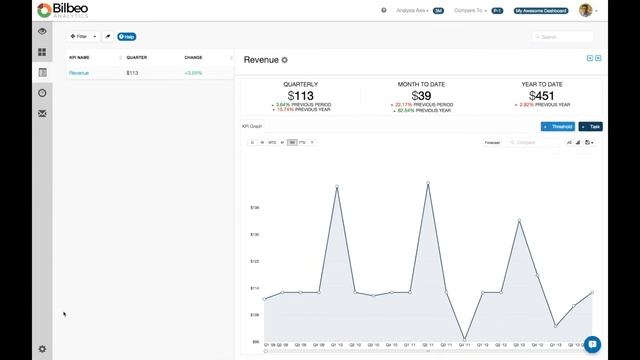Click the +3.64% change cell
Viewport: 640px width, 360px height.
point(193,73)
